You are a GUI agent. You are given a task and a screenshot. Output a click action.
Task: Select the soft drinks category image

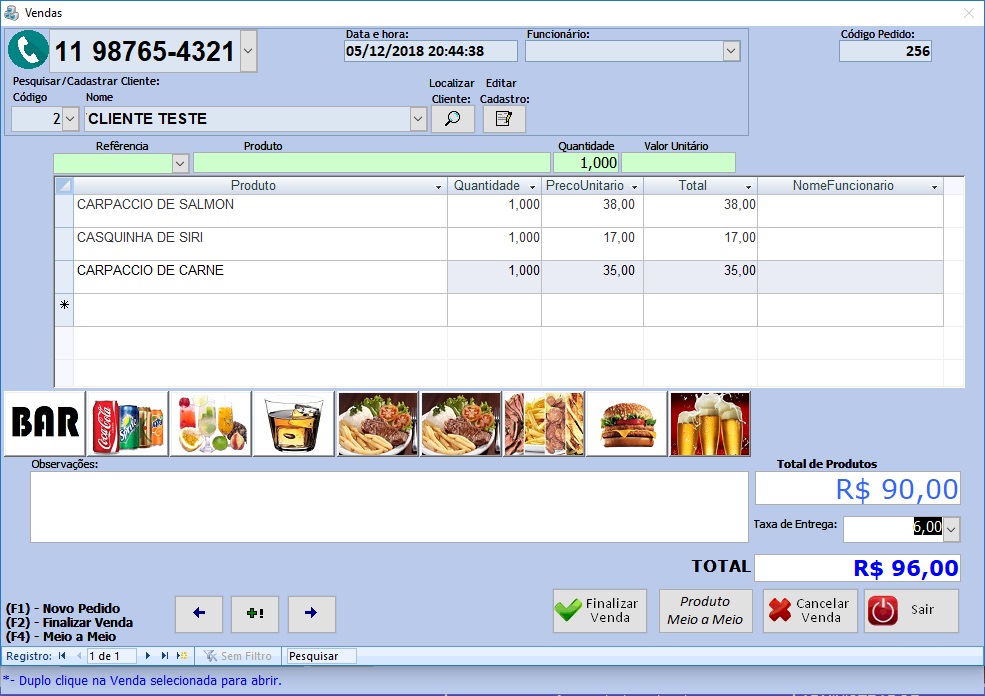click(x=127, y=423)
